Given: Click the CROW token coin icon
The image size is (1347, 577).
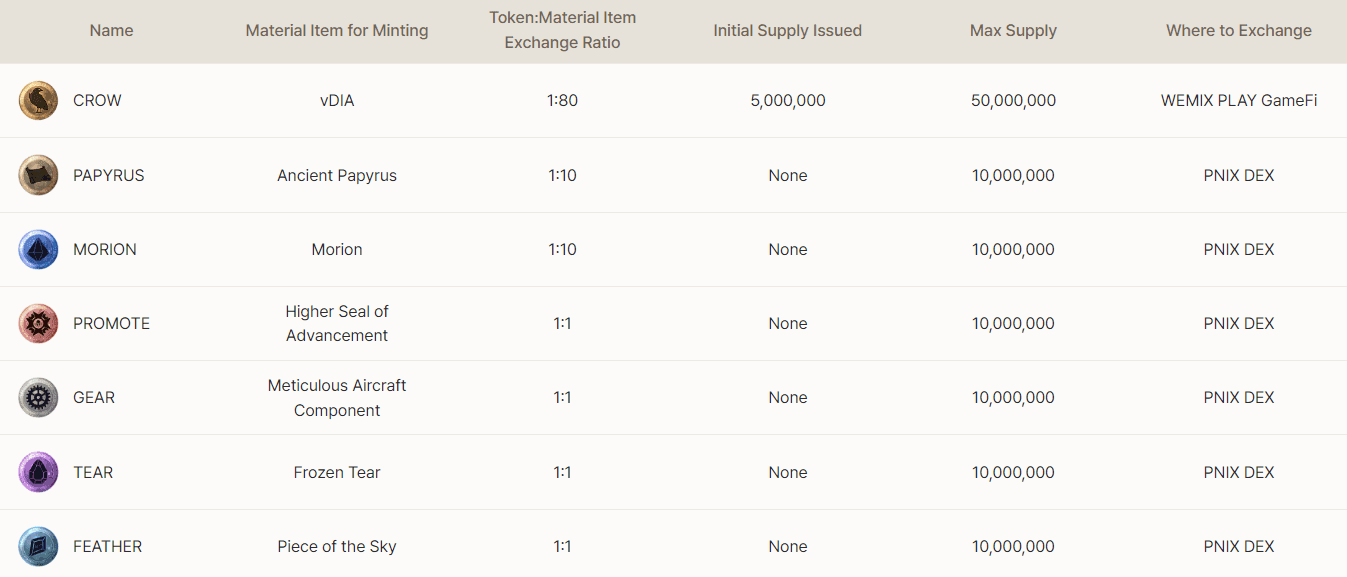Looking at the screenshot, I should click(38, 101).
